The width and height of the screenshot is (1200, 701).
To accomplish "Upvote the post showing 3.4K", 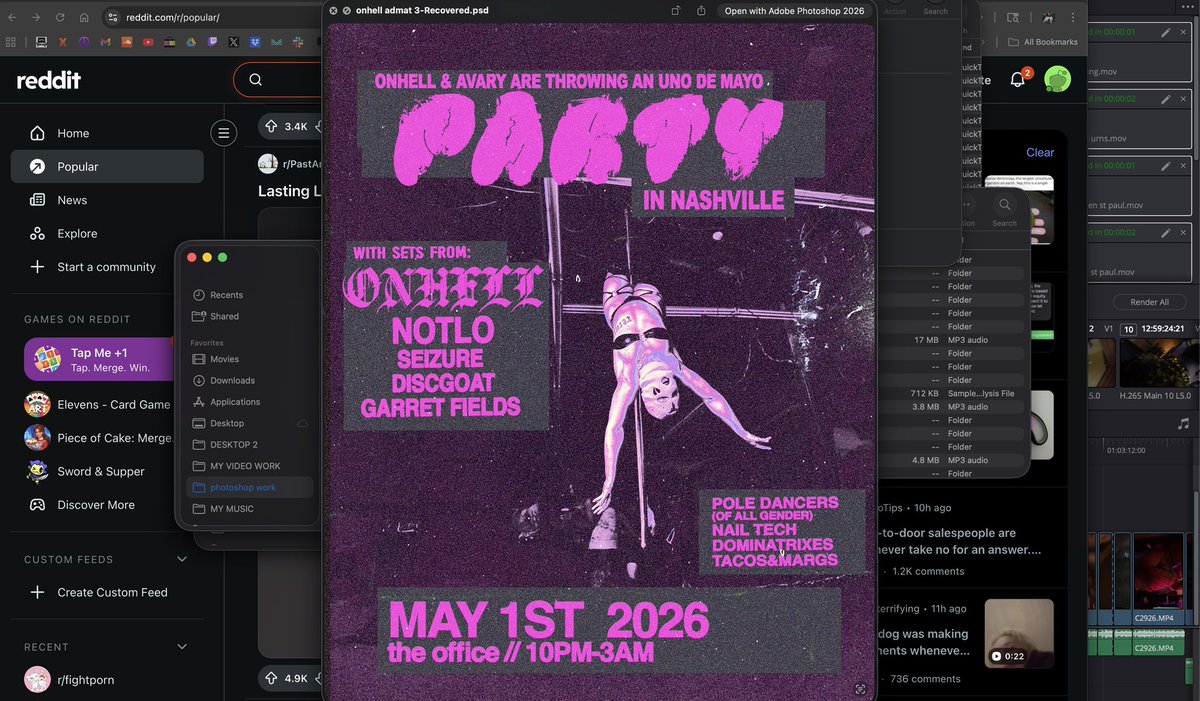I will [271, 126].
